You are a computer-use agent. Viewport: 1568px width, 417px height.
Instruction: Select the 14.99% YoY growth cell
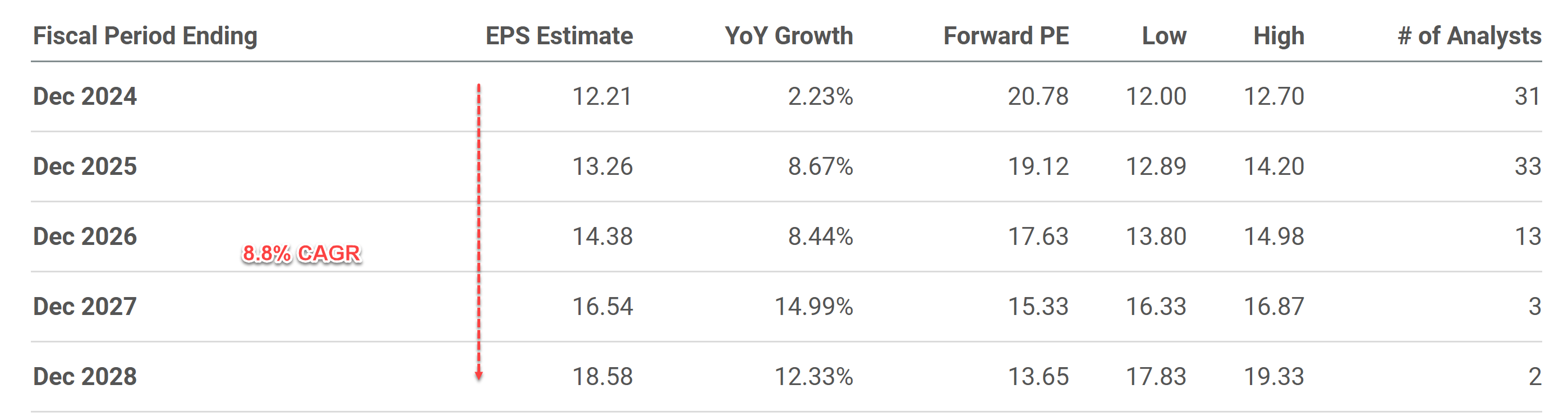813,307
